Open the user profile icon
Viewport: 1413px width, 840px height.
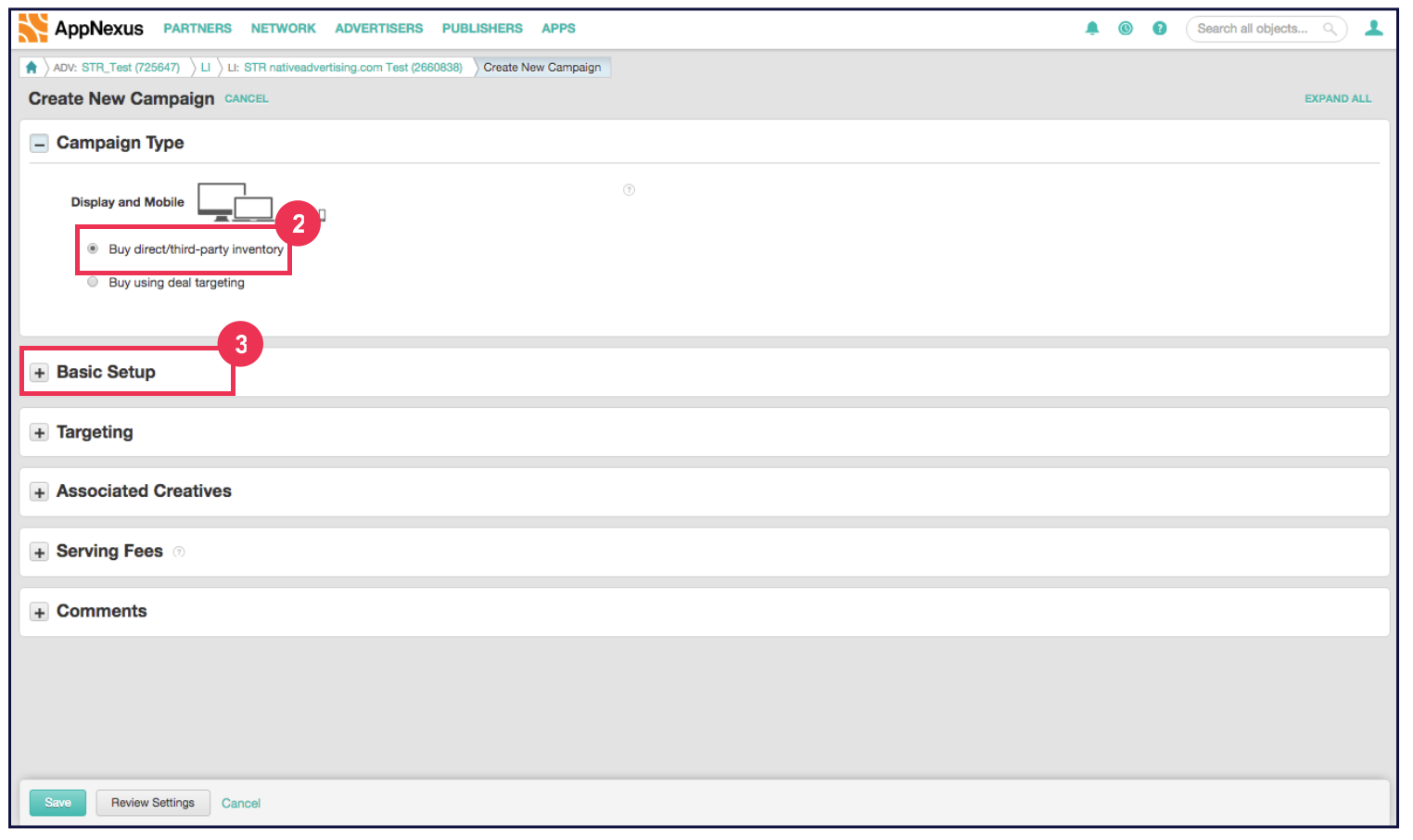[x=1373, y=29]
